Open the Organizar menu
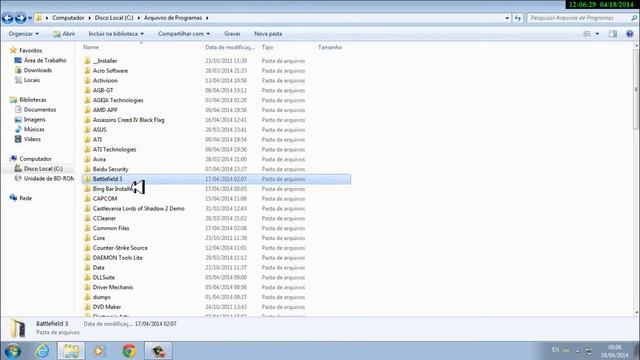This screenshot has width=640, height=360. pyautogui.click(x=24, y=34)
